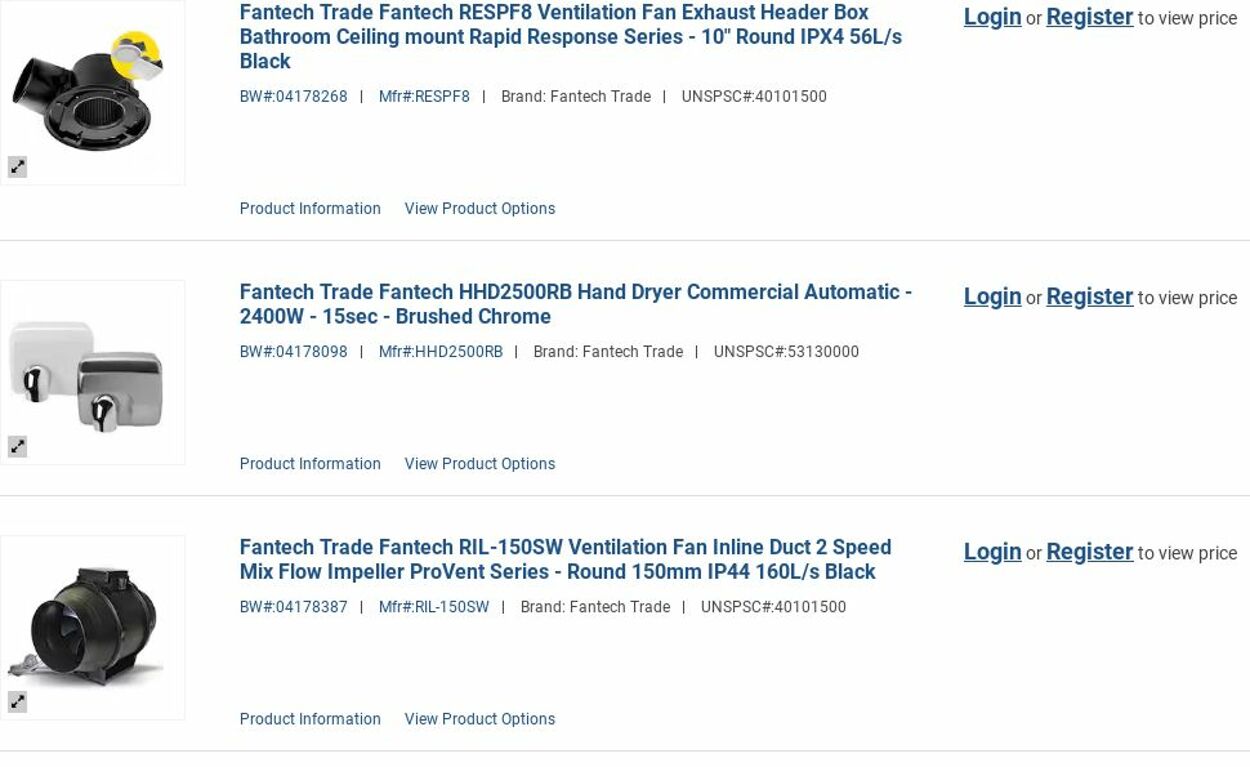Click Login beside the HHD2500RB hand dryer
Screen dimensions: 1250x767
coord(992,297)
